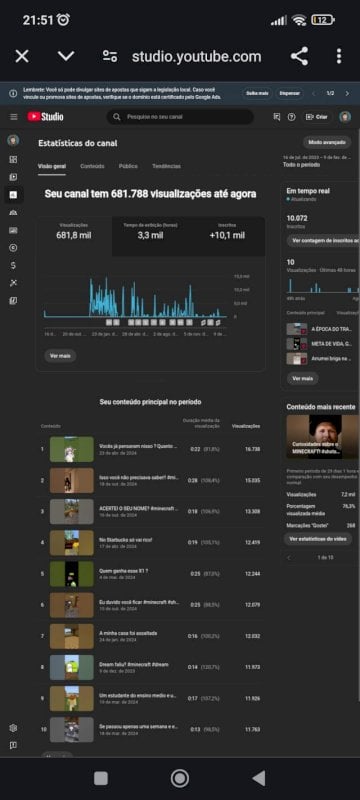This screenshot has width=360, height=800.
Task: Open the Copyright icon in the sidebar
Action: pyautogui.click(x=13, y=248)
